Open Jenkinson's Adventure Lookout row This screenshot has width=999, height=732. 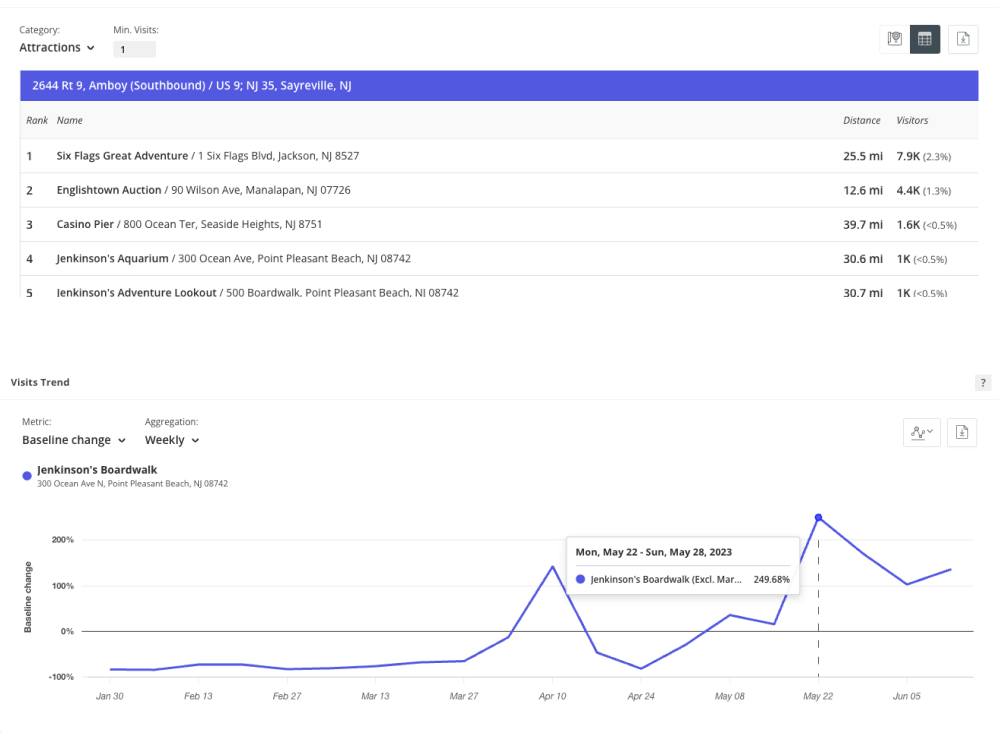click(x=499, y=289)
